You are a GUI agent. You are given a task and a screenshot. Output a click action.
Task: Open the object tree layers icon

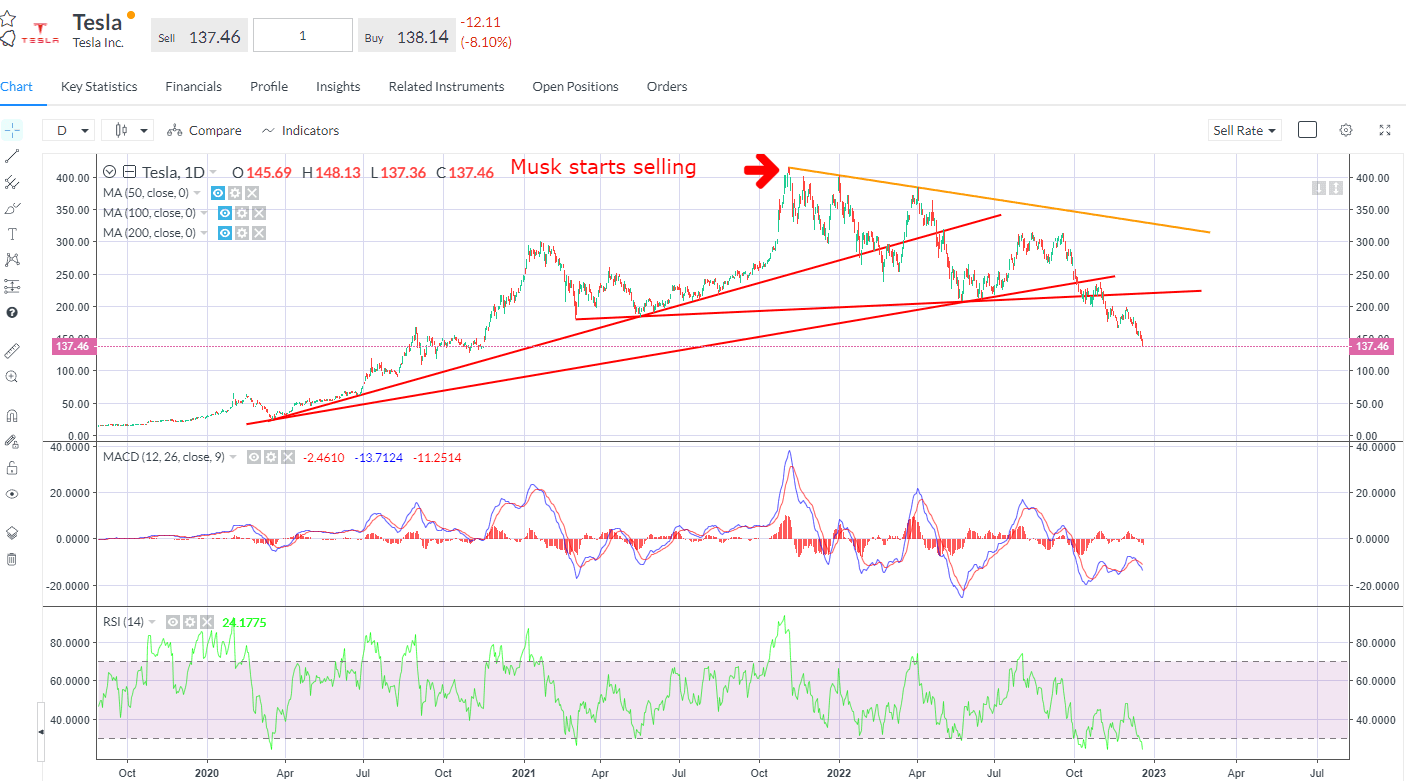click(12, 533)
